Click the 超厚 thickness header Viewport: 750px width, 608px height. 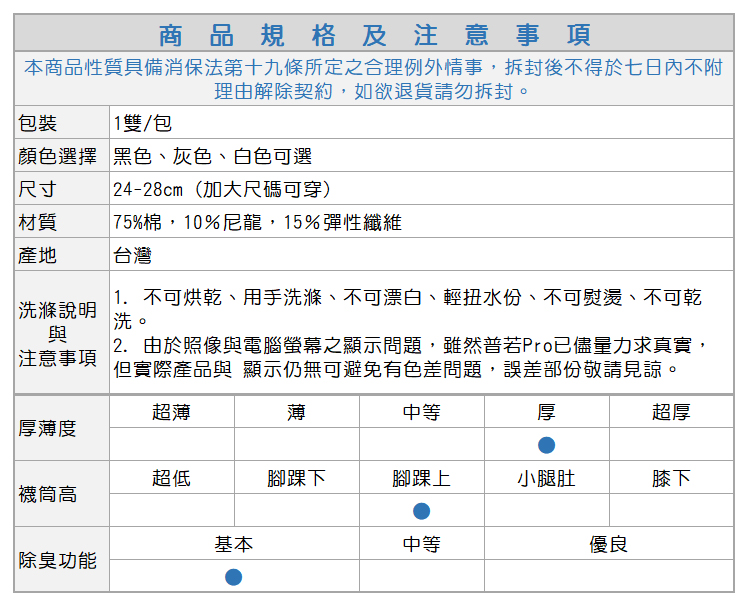[672, 412]
